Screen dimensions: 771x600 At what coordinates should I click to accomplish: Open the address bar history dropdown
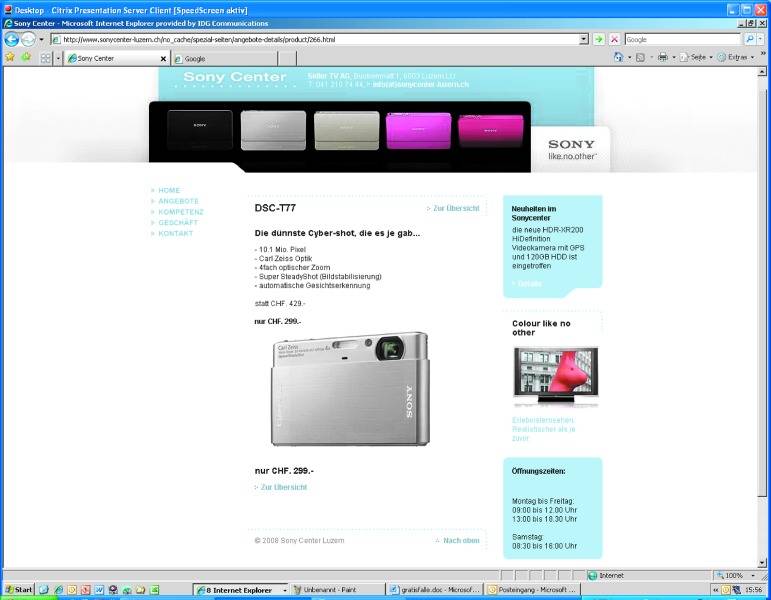tap(584, 39)
